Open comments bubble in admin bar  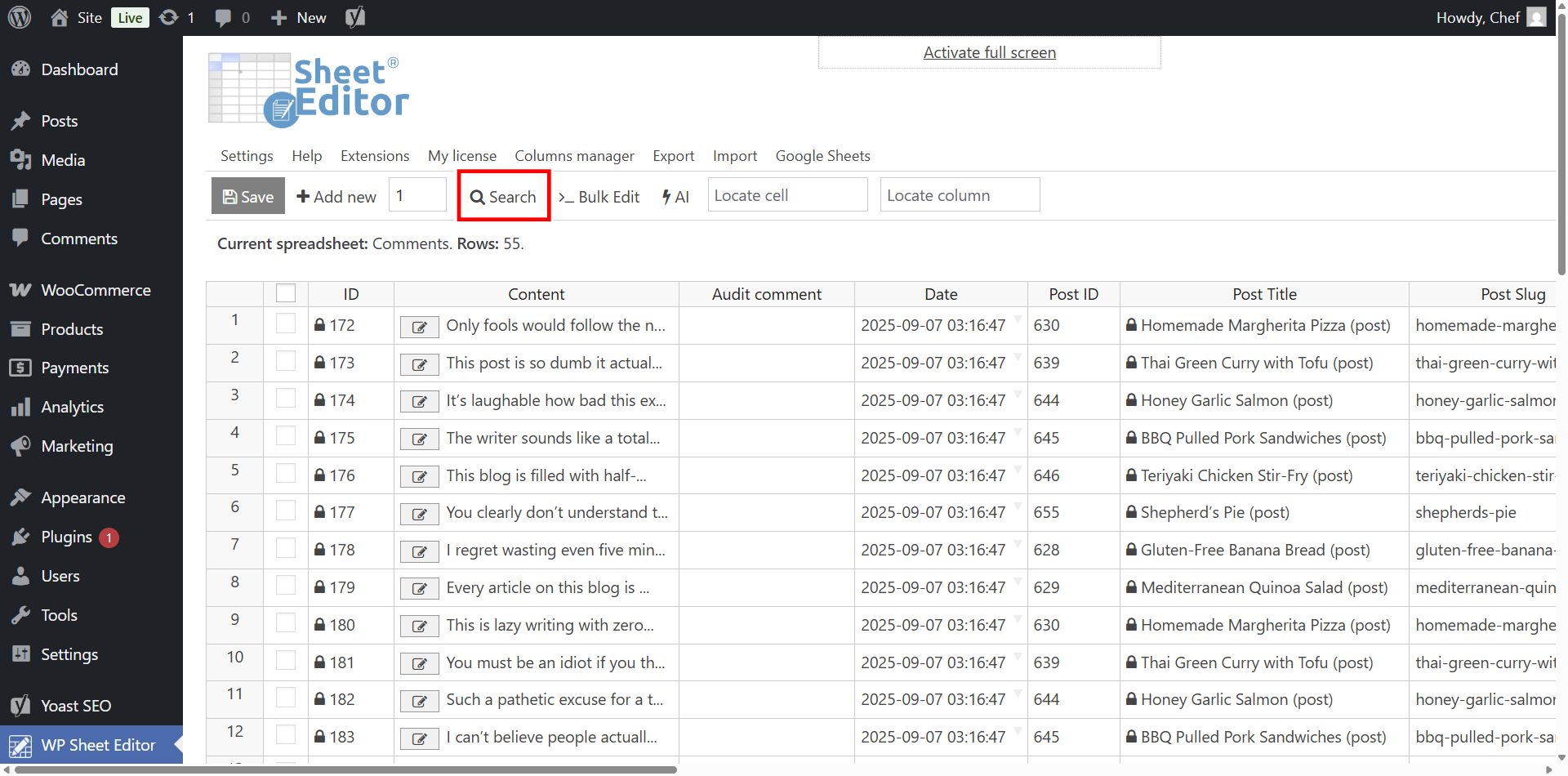tap(223, 18)
